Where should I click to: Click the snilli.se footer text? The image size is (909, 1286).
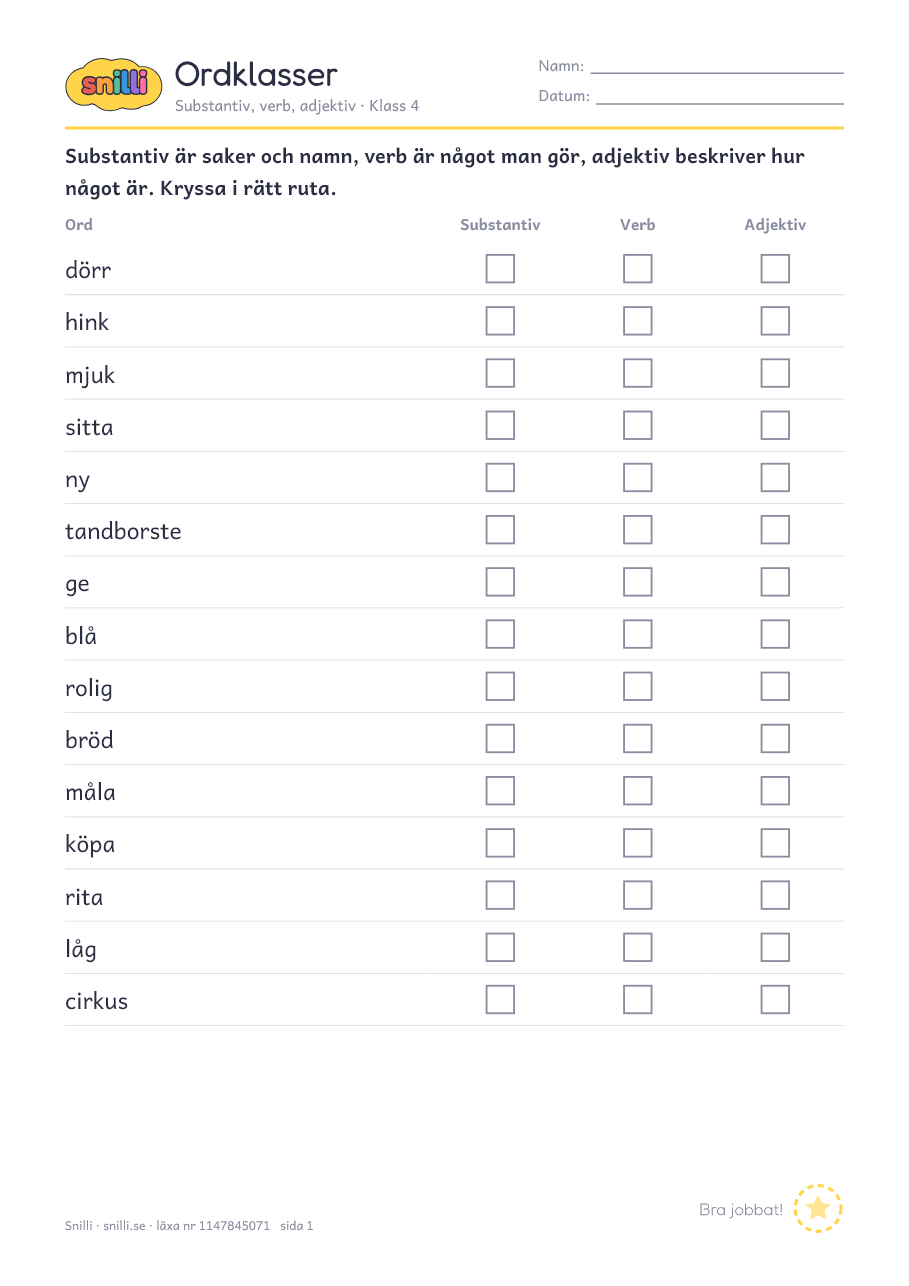(x=124, y=1226)
